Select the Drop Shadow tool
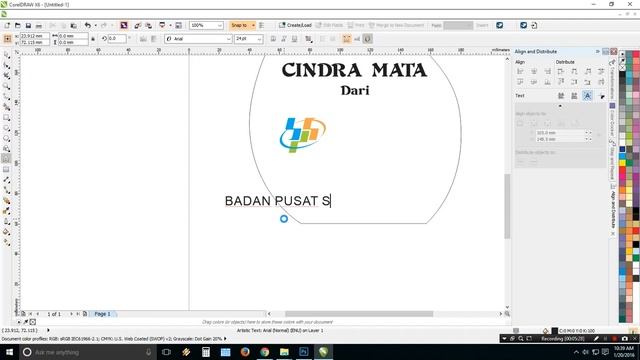The width and height of the screenshot is (640, 360). 7,200
